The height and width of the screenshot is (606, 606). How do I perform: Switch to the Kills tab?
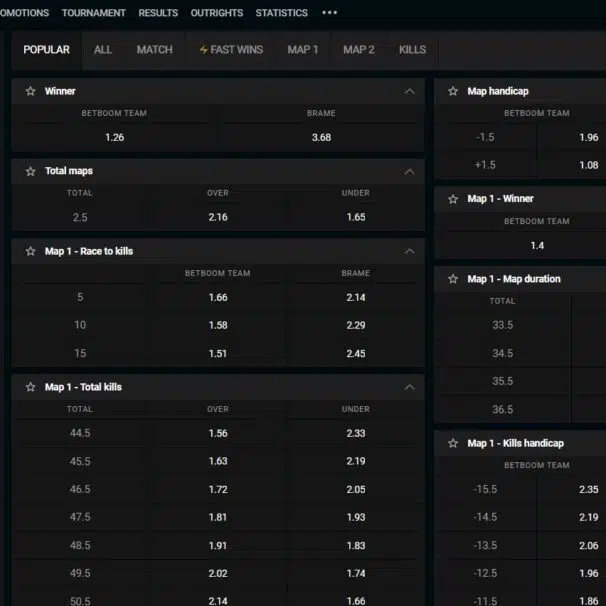pyautogui.click(x=412, y=50)
